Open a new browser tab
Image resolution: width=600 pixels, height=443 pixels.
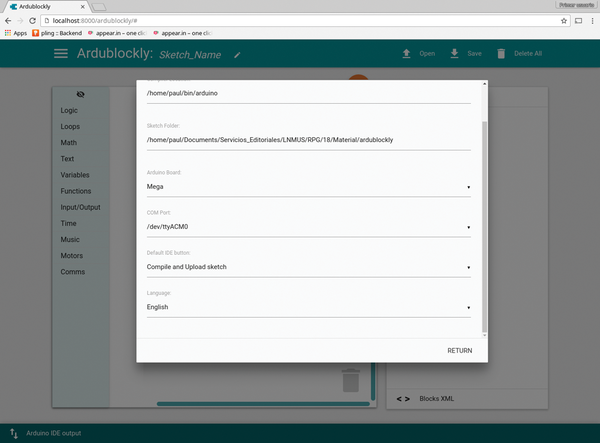99,7
